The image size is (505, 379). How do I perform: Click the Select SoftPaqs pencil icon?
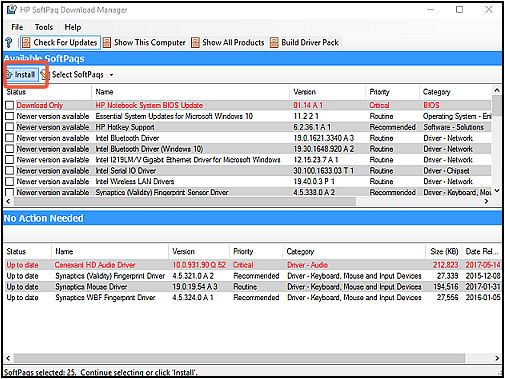pyautogui.click(x=45, y=75)
